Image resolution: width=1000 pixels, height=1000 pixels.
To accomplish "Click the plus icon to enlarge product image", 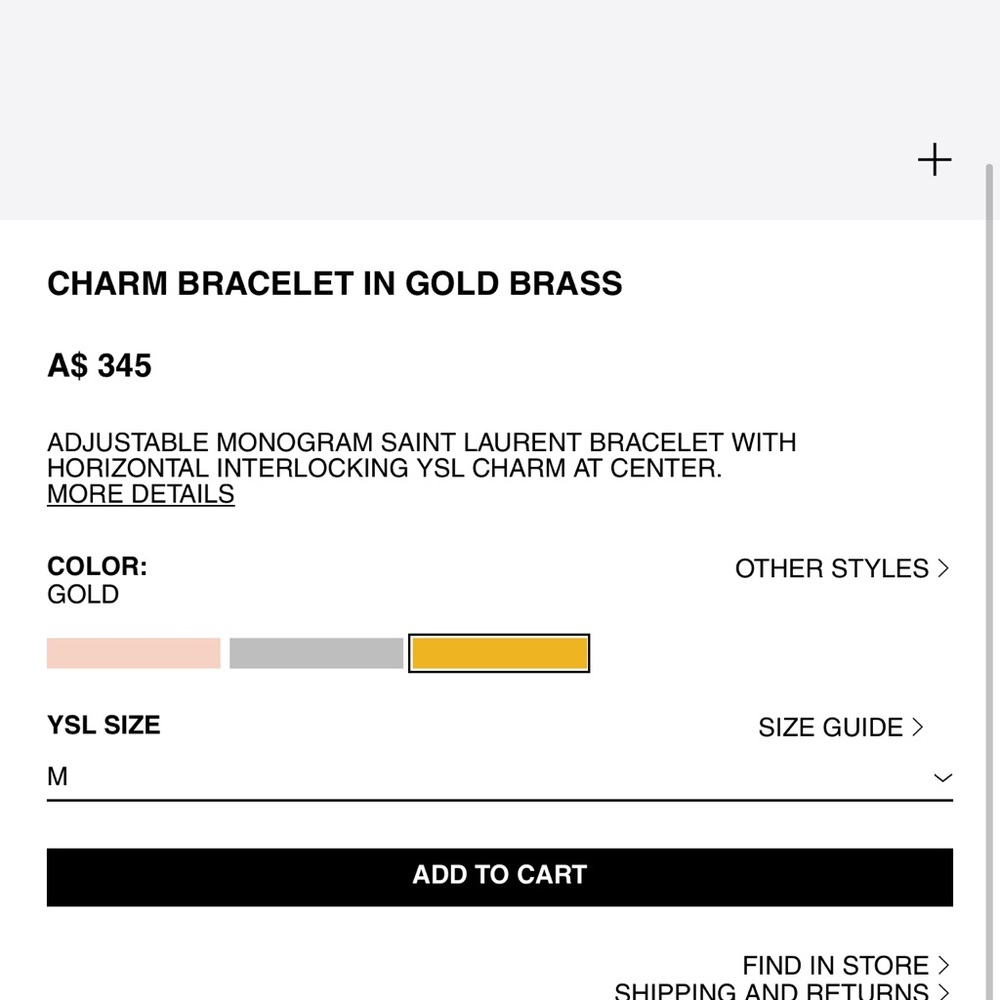I will point(934,159).
